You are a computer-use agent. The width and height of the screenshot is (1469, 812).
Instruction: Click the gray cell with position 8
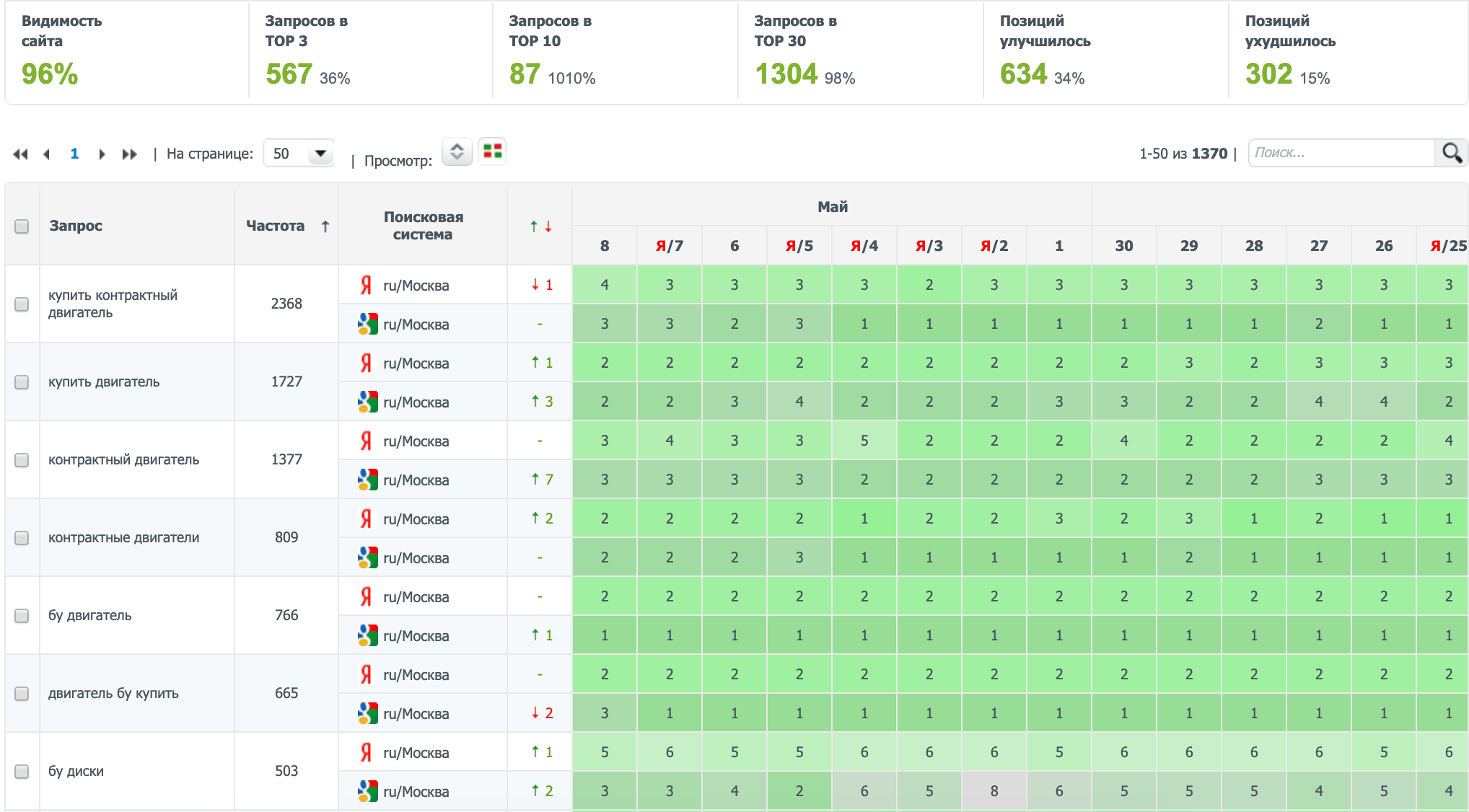[994, 791]
